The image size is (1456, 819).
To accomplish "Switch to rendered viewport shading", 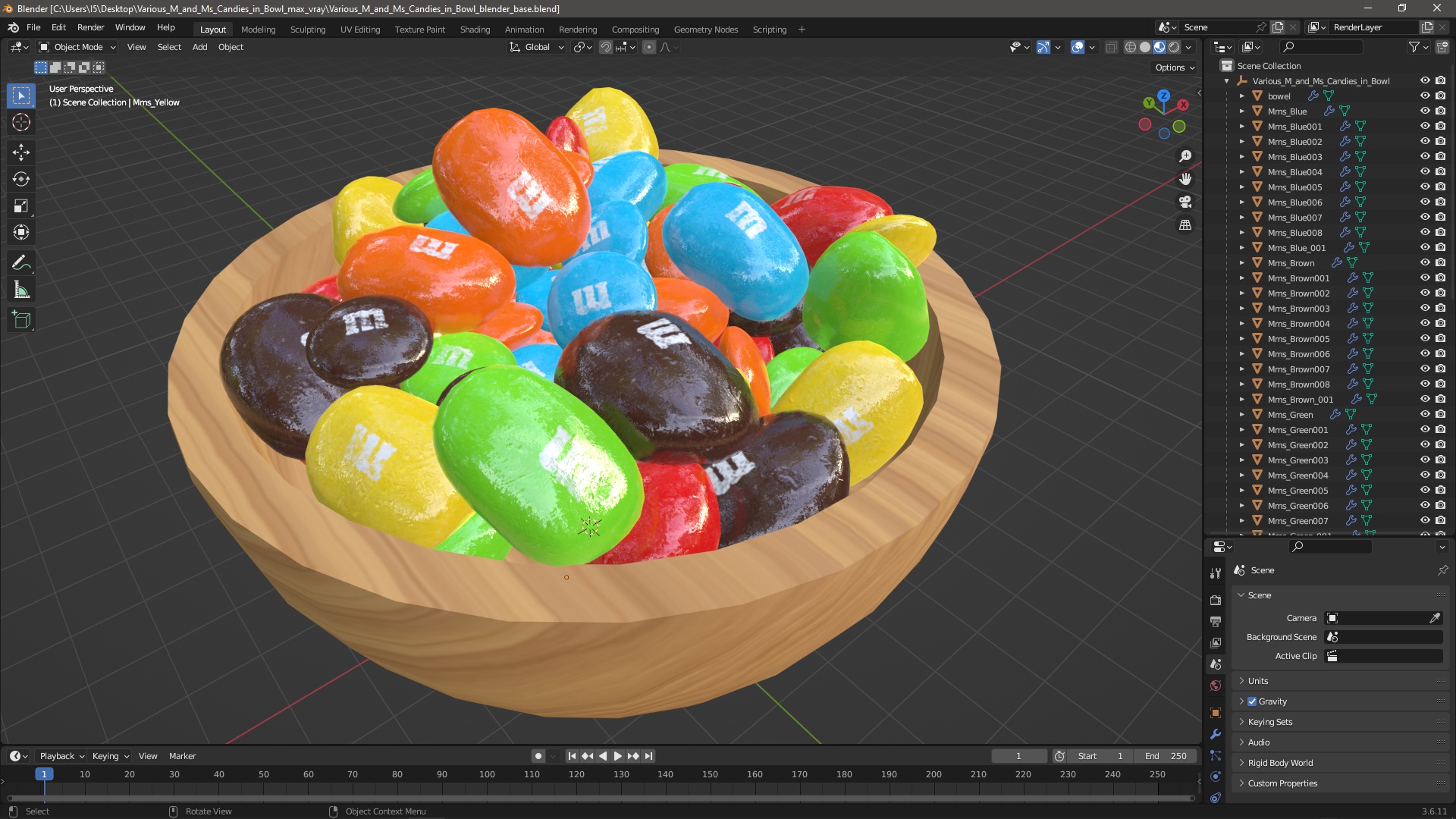I will (x=1174, y=47).
